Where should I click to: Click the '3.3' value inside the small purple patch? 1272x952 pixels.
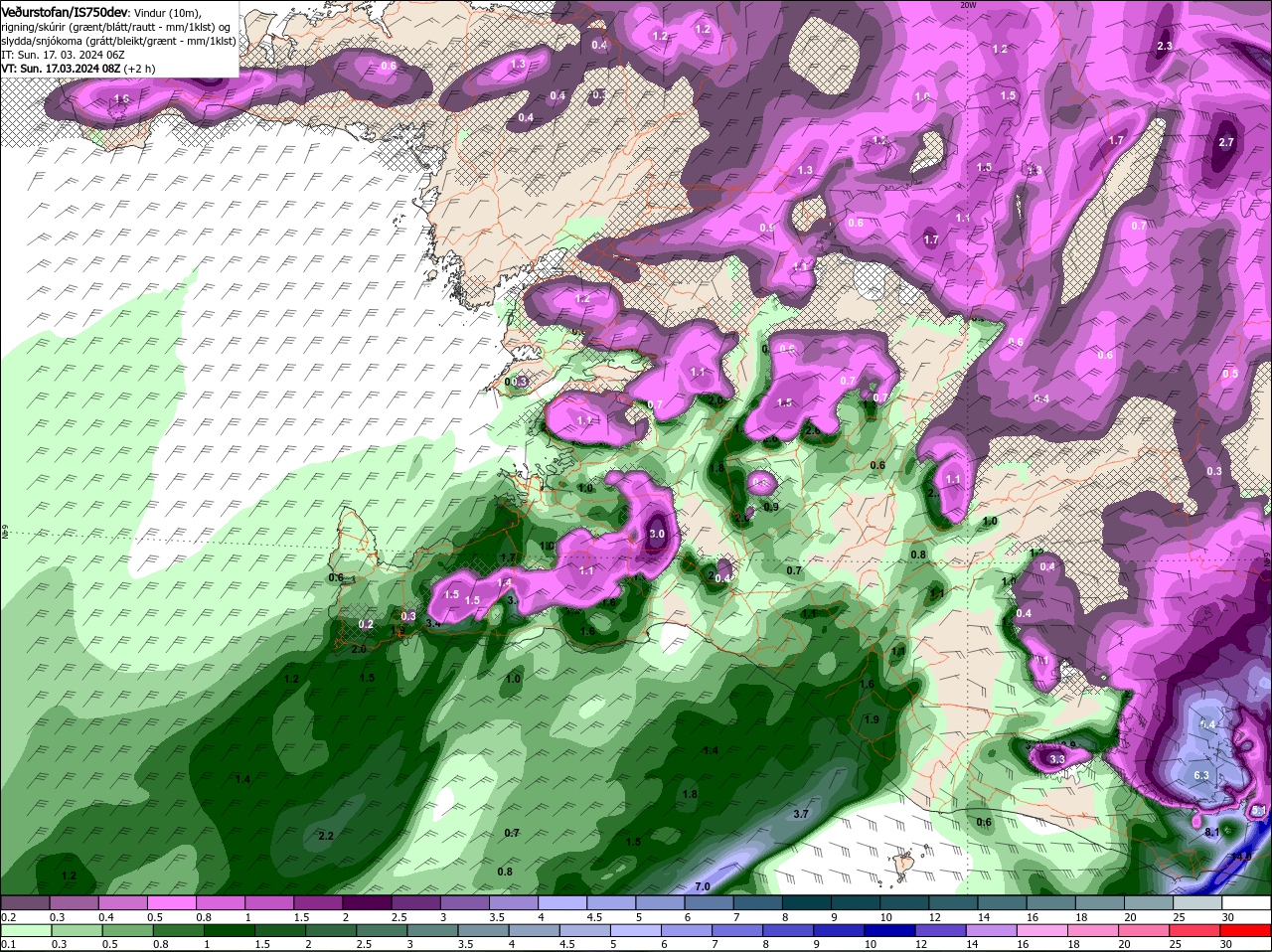1057,759
